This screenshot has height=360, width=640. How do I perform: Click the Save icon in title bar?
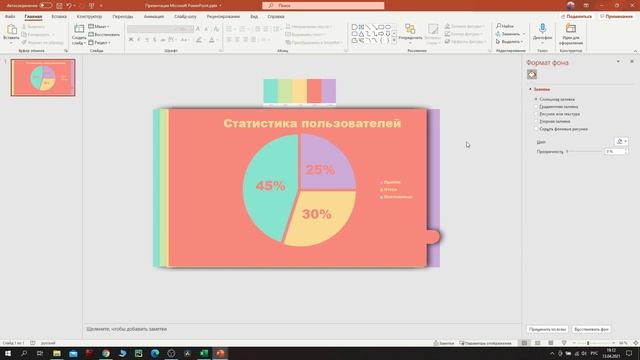point(60,6)
